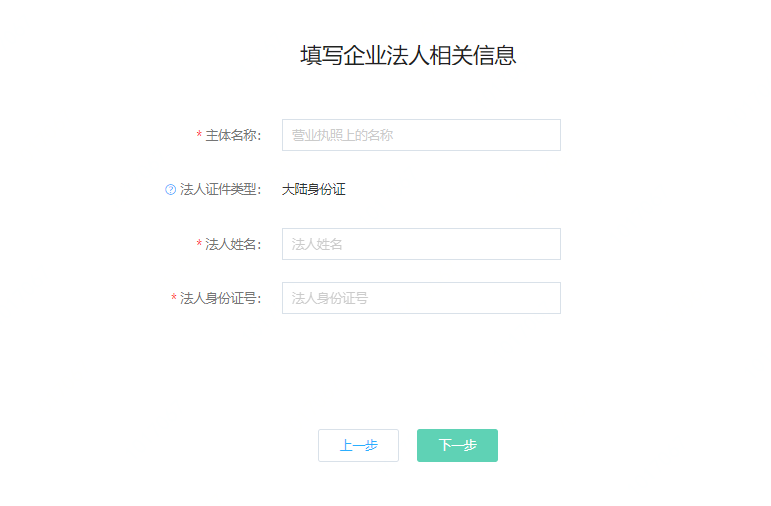Click the red asterisk before 主体名称
The height and width of the screenshot is (506, 771).
[x=199, y=135]
